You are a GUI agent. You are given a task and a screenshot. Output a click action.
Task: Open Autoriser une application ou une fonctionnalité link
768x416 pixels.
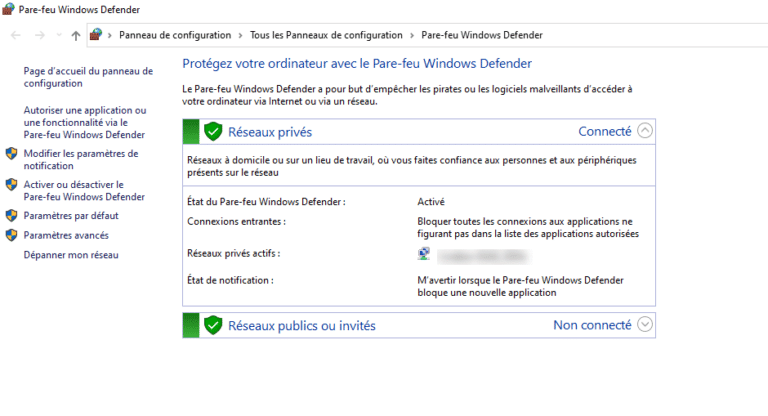(85, 122)
